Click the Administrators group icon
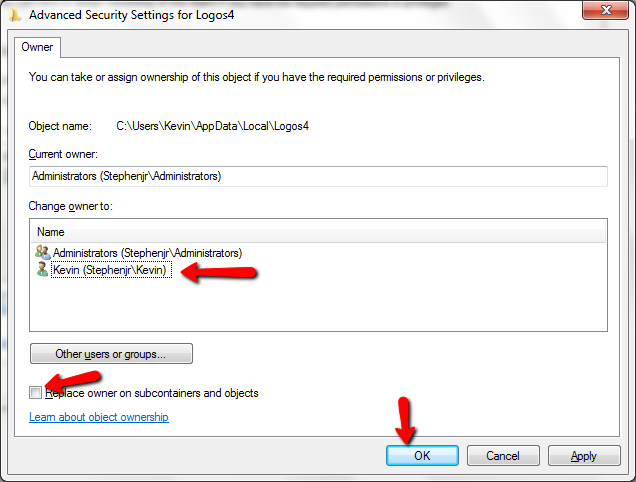This screenshot has height=482, width=636. (x=42, y=252)
